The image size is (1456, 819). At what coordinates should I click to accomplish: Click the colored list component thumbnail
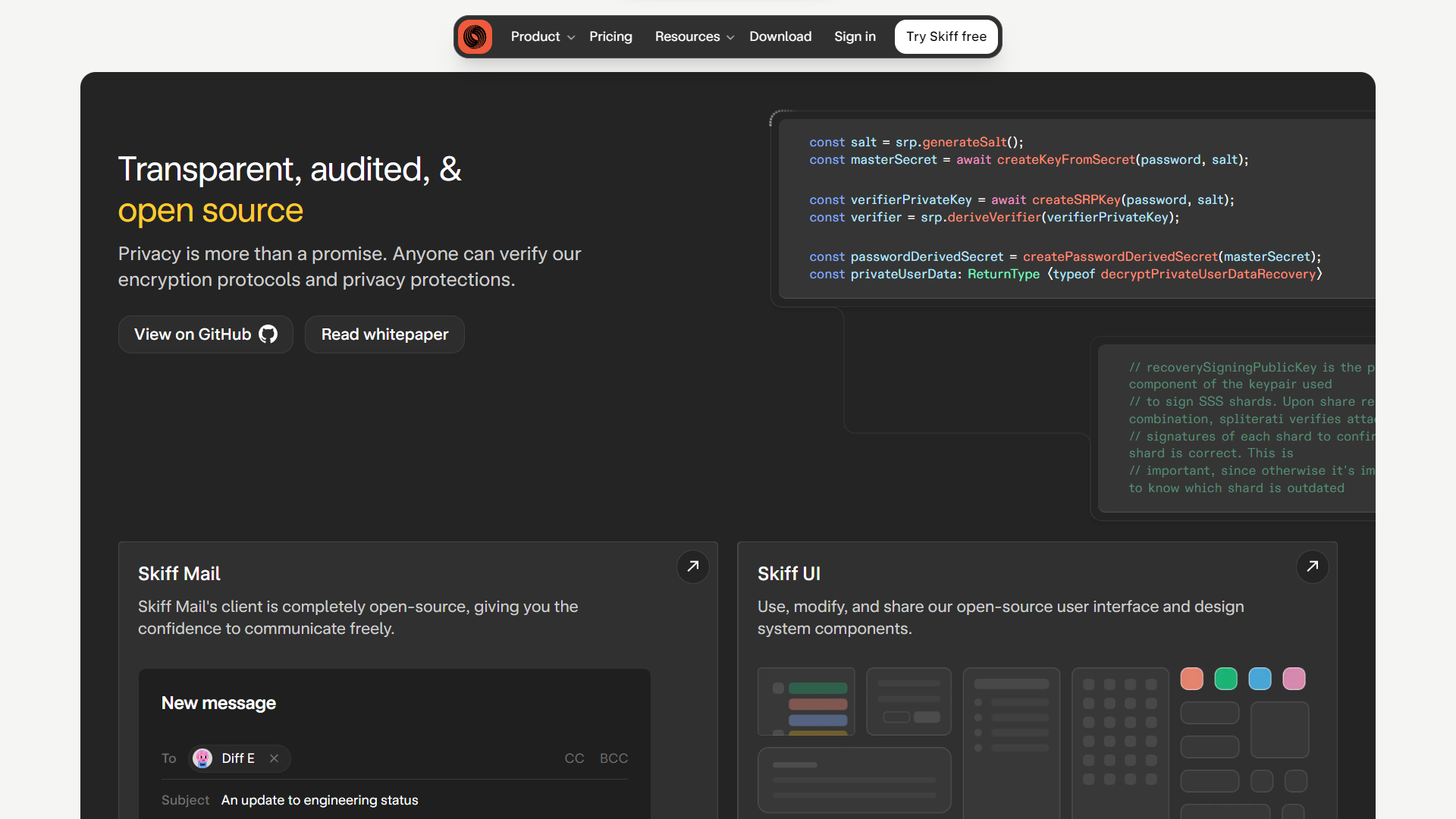pyautogui.click(x=806, y=701)
